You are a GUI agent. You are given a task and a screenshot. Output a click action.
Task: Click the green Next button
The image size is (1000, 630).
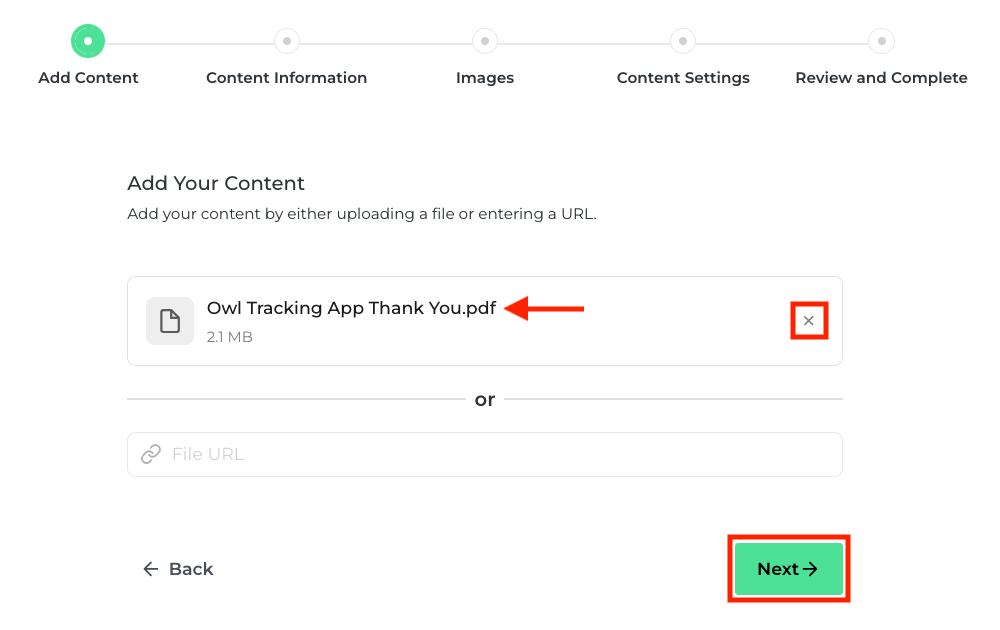789,569
